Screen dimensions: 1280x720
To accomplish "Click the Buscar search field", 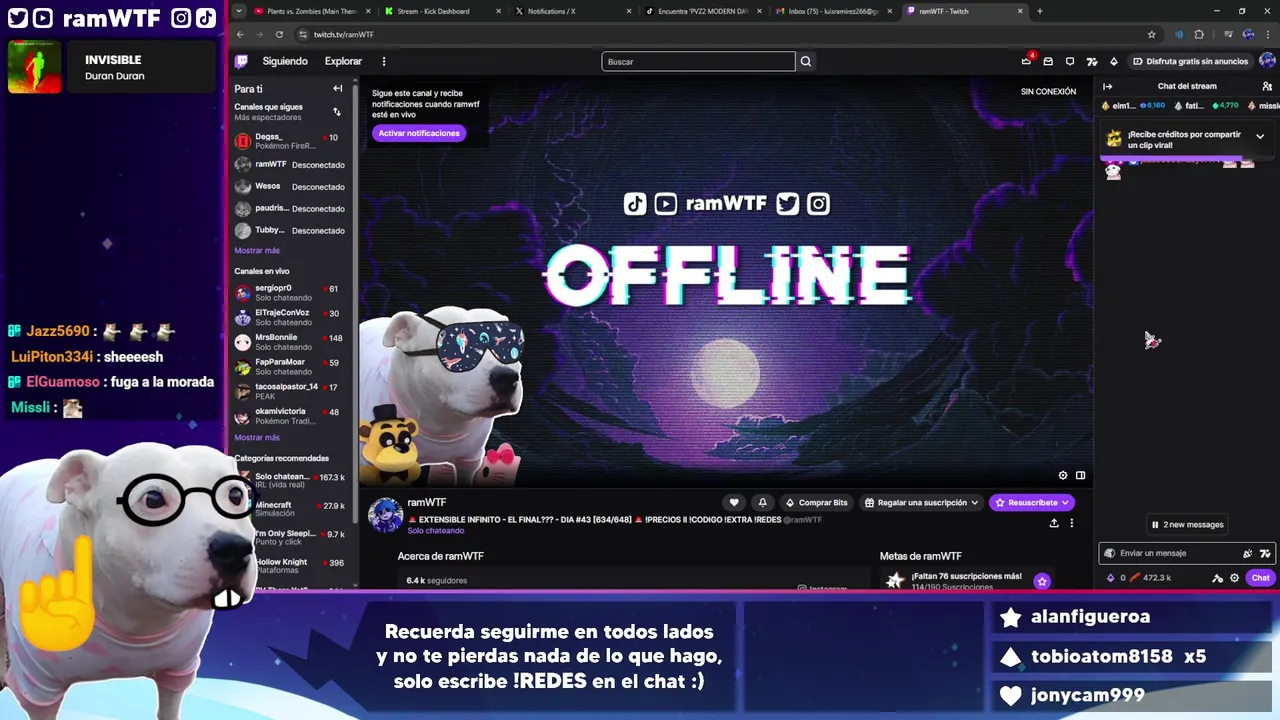I will [x=698, y=61].
